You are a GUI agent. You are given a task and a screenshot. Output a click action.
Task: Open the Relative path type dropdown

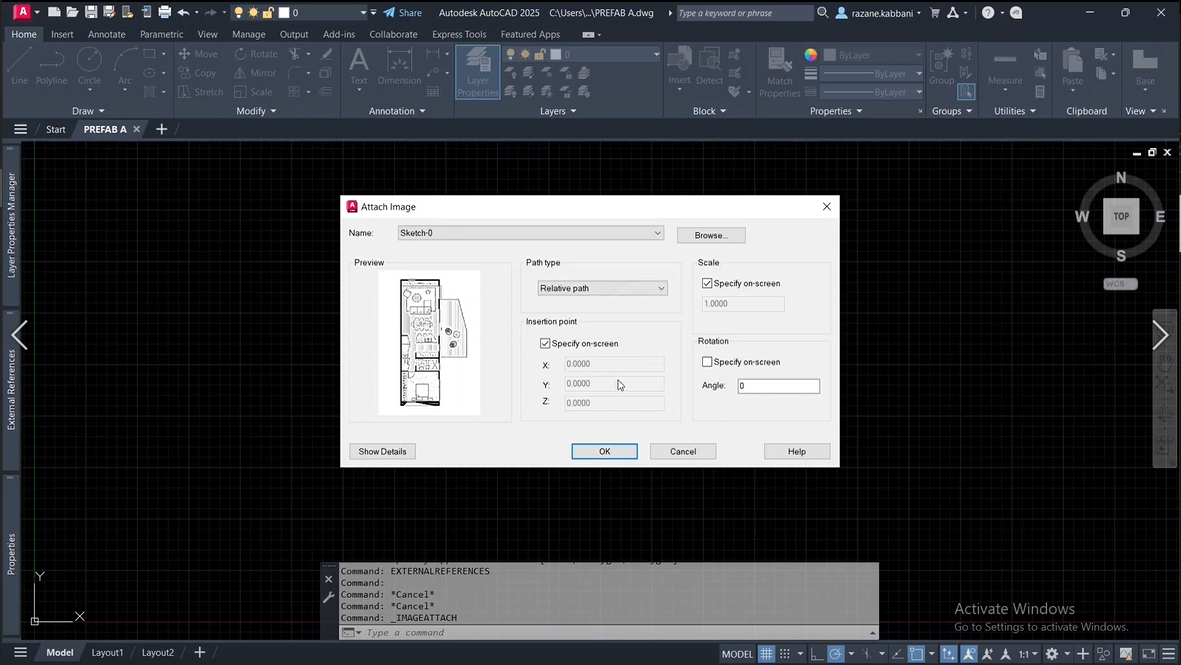click(602, 289)
